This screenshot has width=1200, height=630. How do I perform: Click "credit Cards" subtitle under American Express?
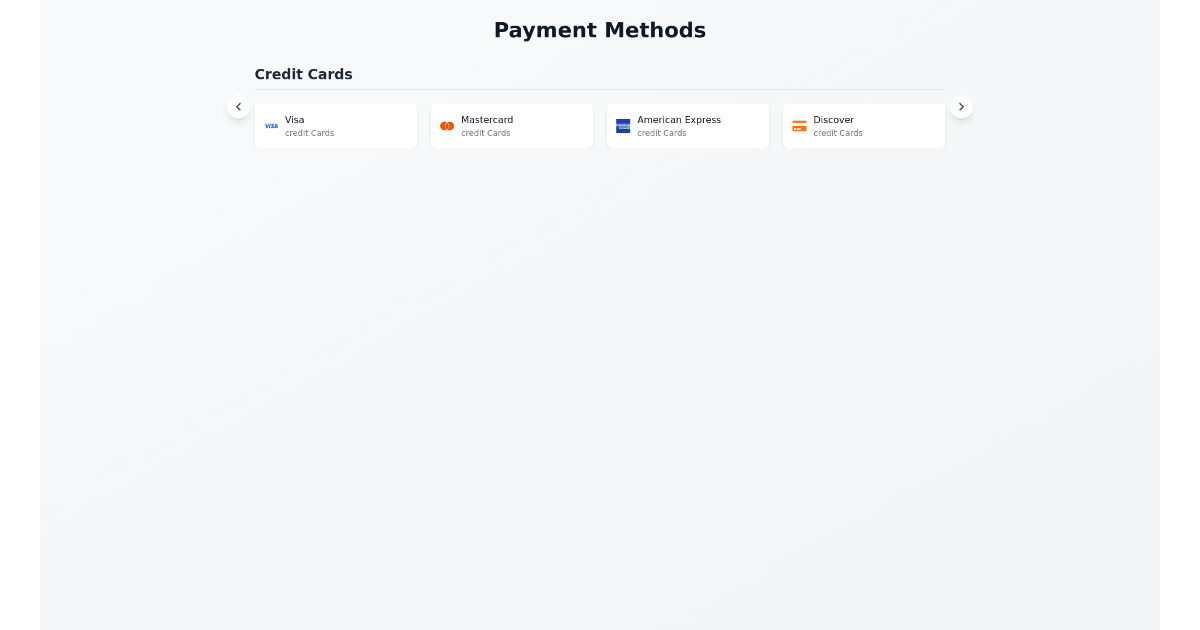(662, 133)
